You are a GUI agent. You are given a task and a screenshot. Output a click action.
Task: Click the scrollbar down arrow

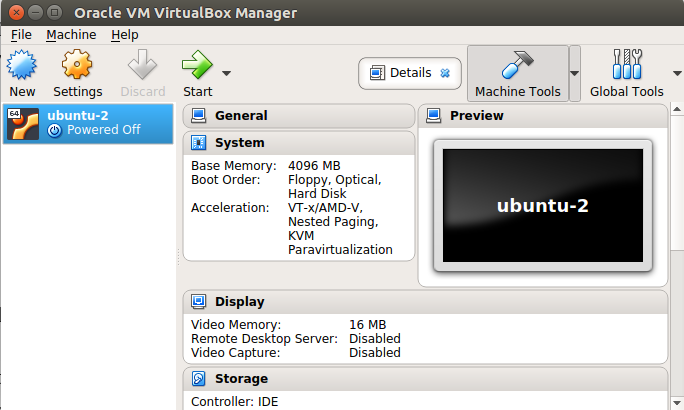point(677,402)
